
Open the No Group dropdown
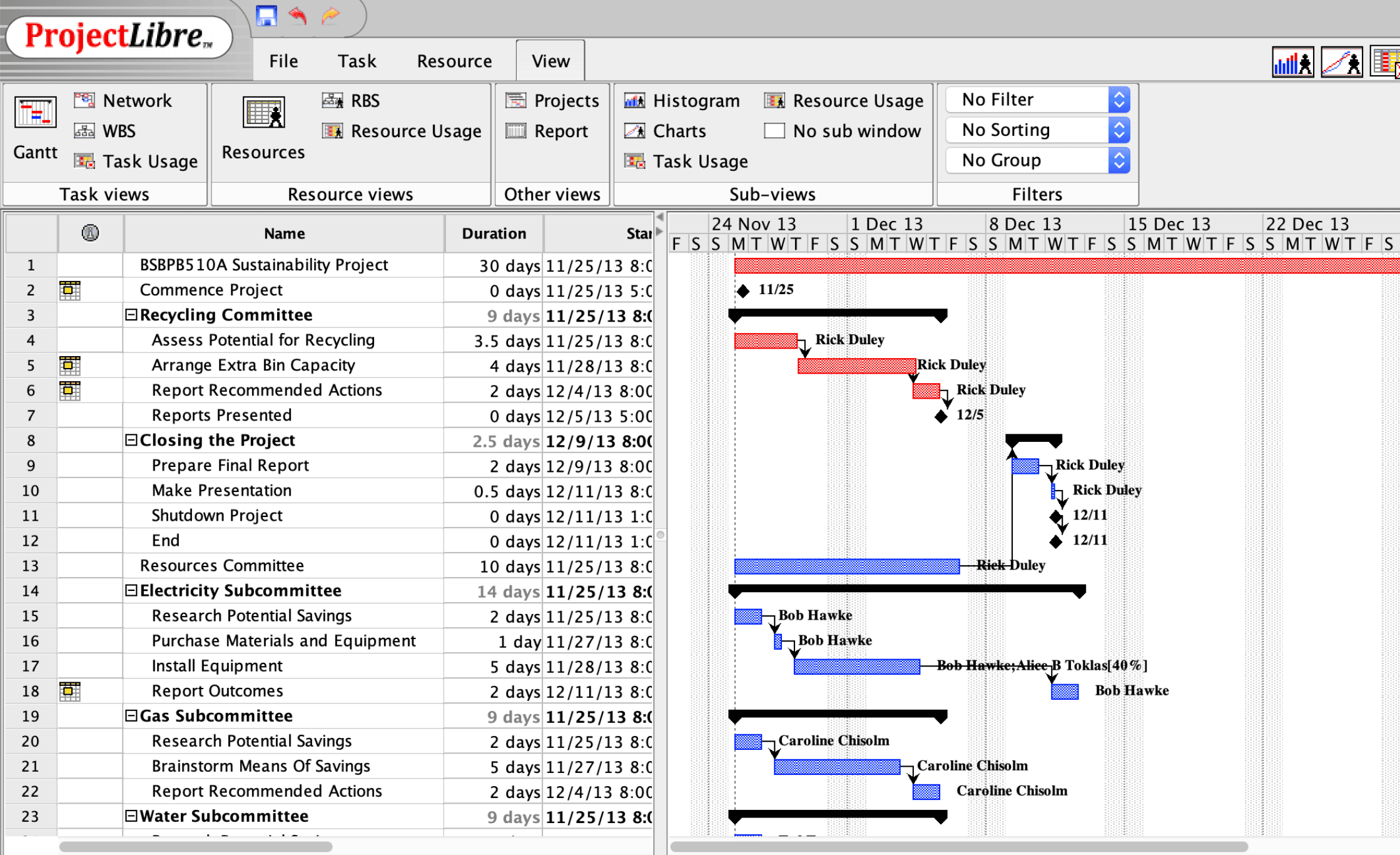[x=1038, y=160]
